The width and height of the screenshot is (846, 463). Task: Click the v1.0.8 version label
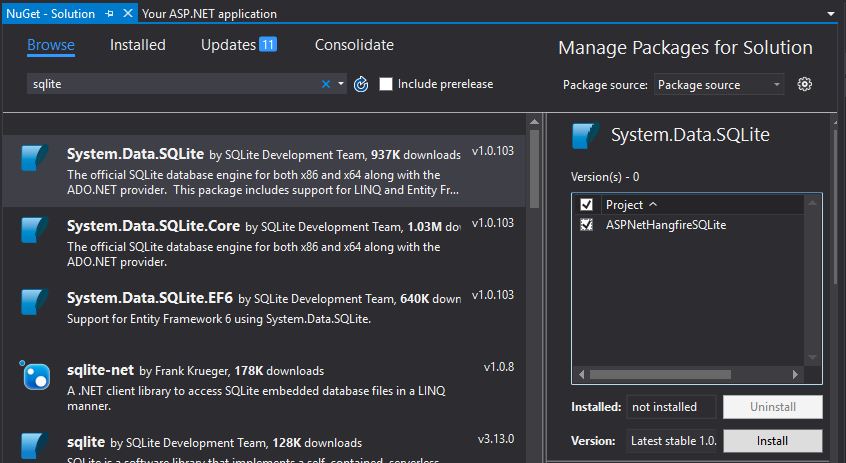coord(499,367)
